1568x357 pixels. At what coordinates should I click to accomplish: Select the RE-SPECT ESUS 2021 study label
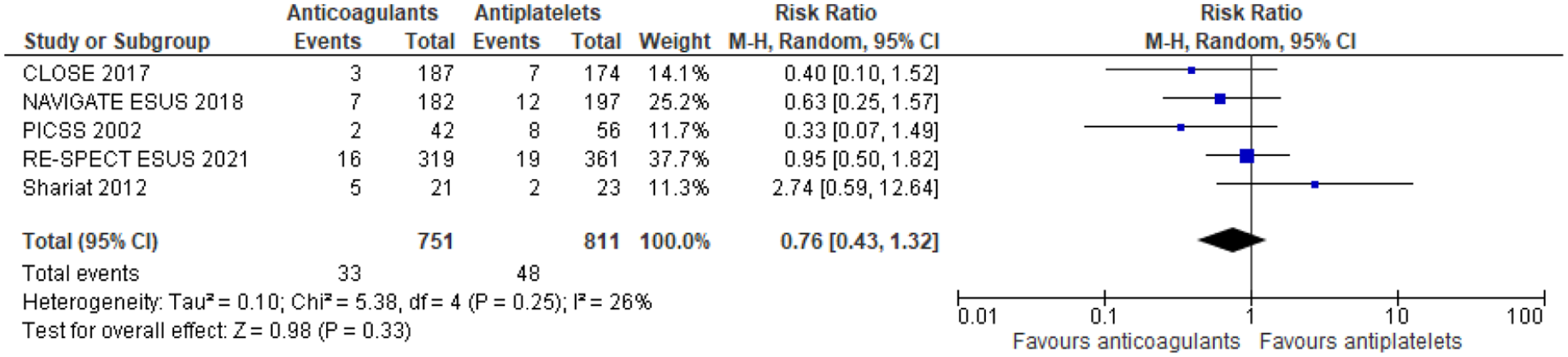[x=135, y=159]
